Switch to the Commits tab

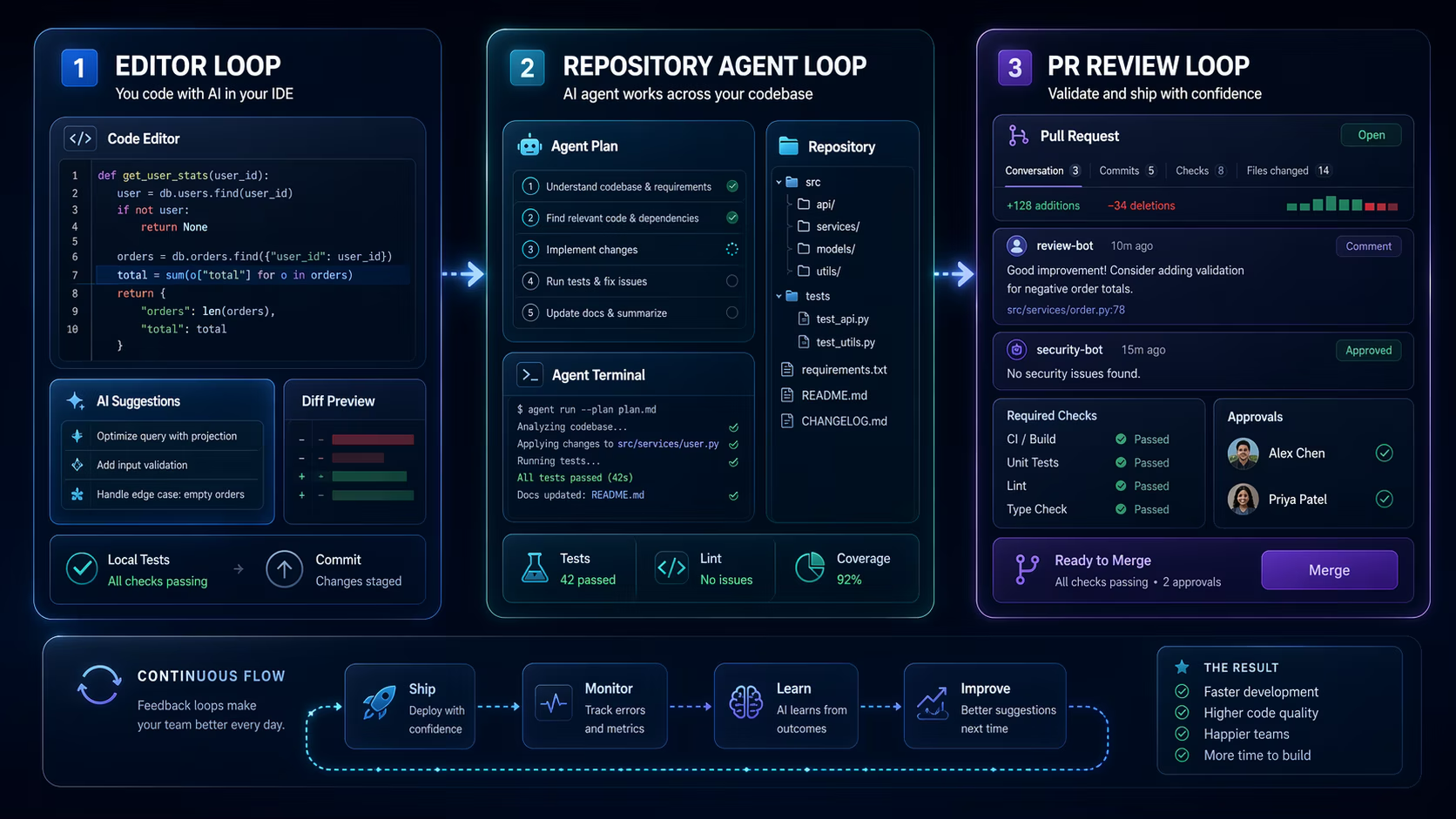coord(1128,171)
